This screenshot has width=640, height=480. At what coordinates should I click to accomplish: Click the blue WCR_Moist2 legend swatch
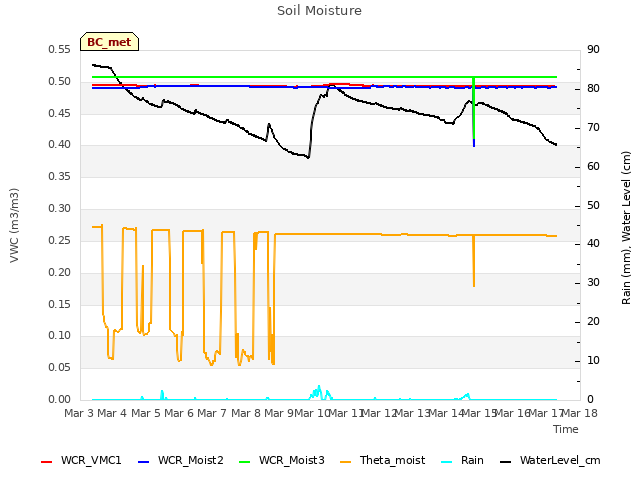tap(144, 462)
